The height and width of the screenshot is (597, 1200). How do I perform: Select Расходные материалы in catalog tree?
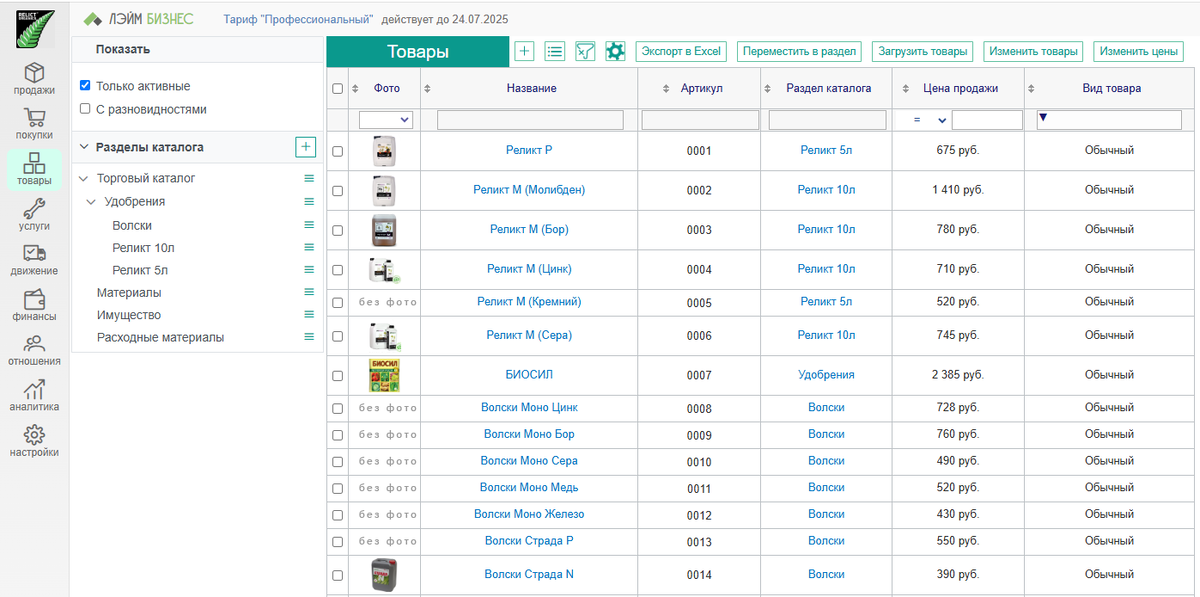[x=160, y=337]
